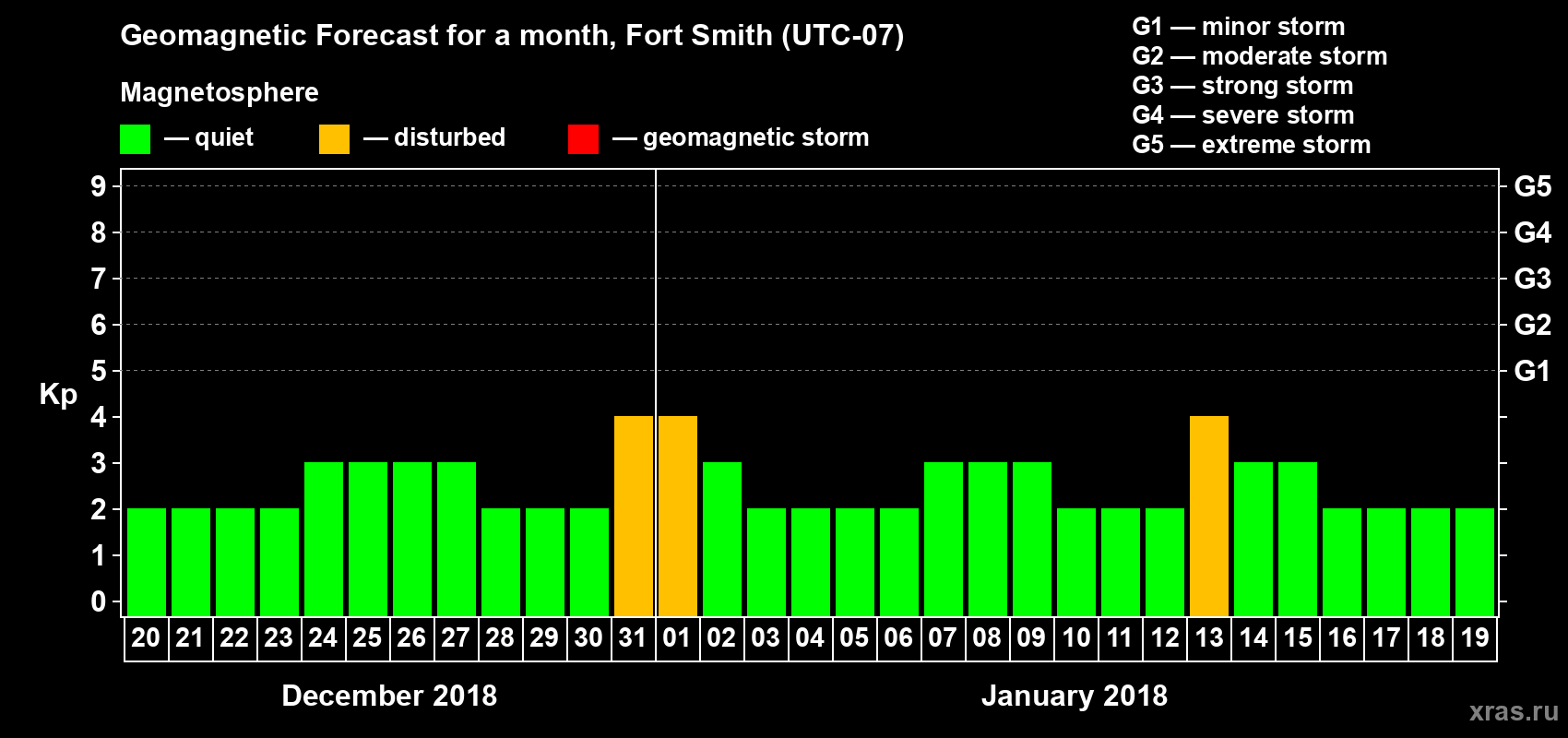The width and height of the screenshot is (1568, 738).
Task: Click the 'Magnetosphere' heading
Action: tap(220, 93)
